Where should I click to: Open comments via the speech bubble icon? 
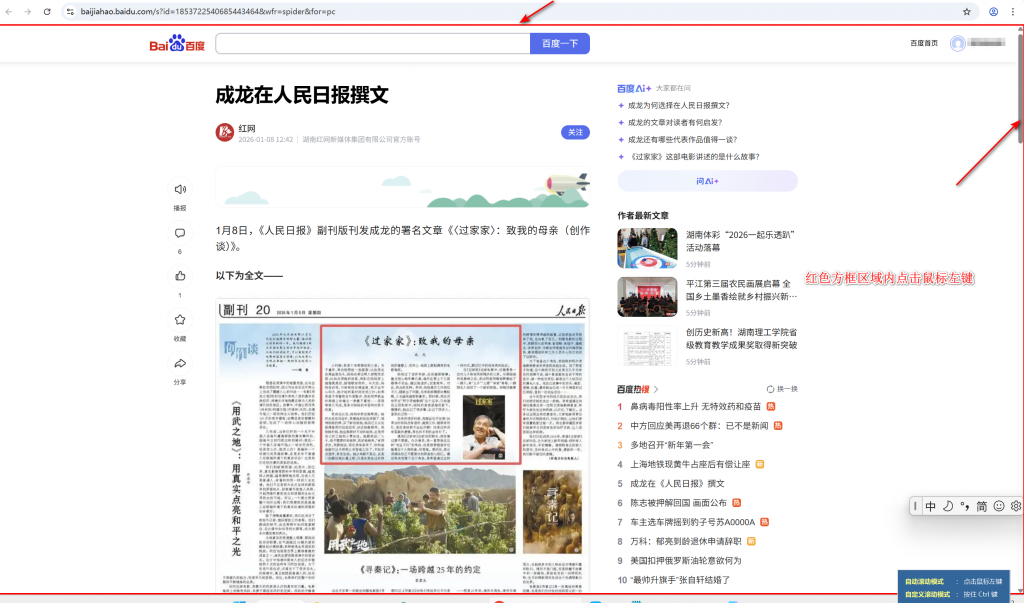[180, 234]
